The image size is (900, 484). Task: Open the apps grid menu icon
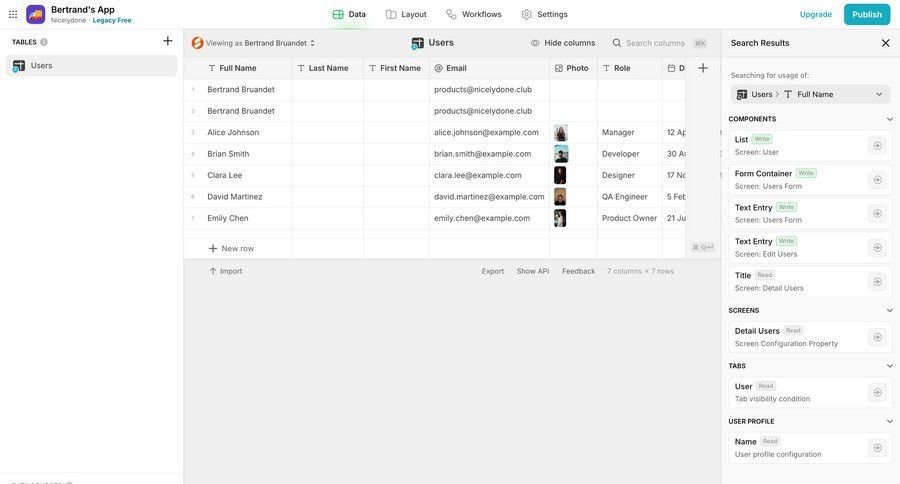tap(13, 14)
